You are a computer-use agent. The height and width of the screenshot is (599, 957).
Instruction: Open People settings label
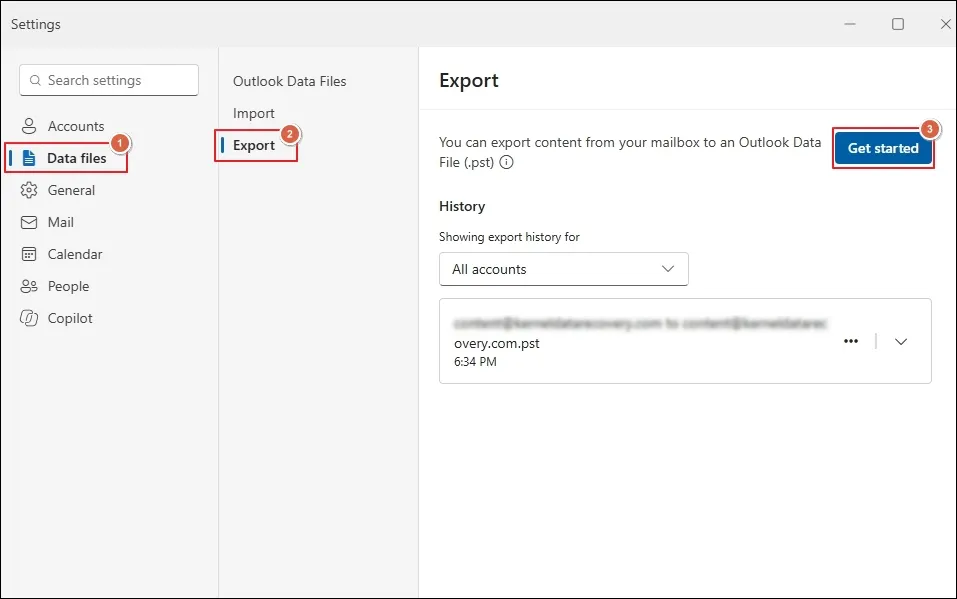pos(68,286)
